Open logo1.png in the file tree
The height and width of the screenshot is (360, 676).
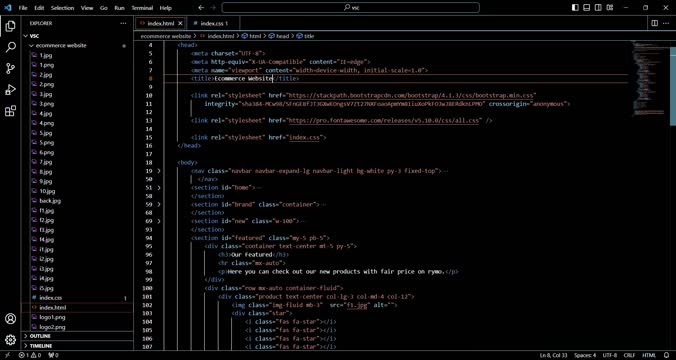(x=52, y=317)
